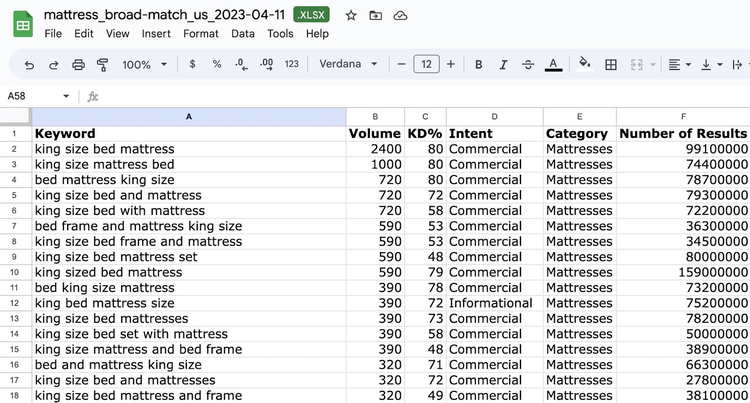This screenshot has width=750, height=403.
Task: Select column B header
Action: click(x=375, y=117)
